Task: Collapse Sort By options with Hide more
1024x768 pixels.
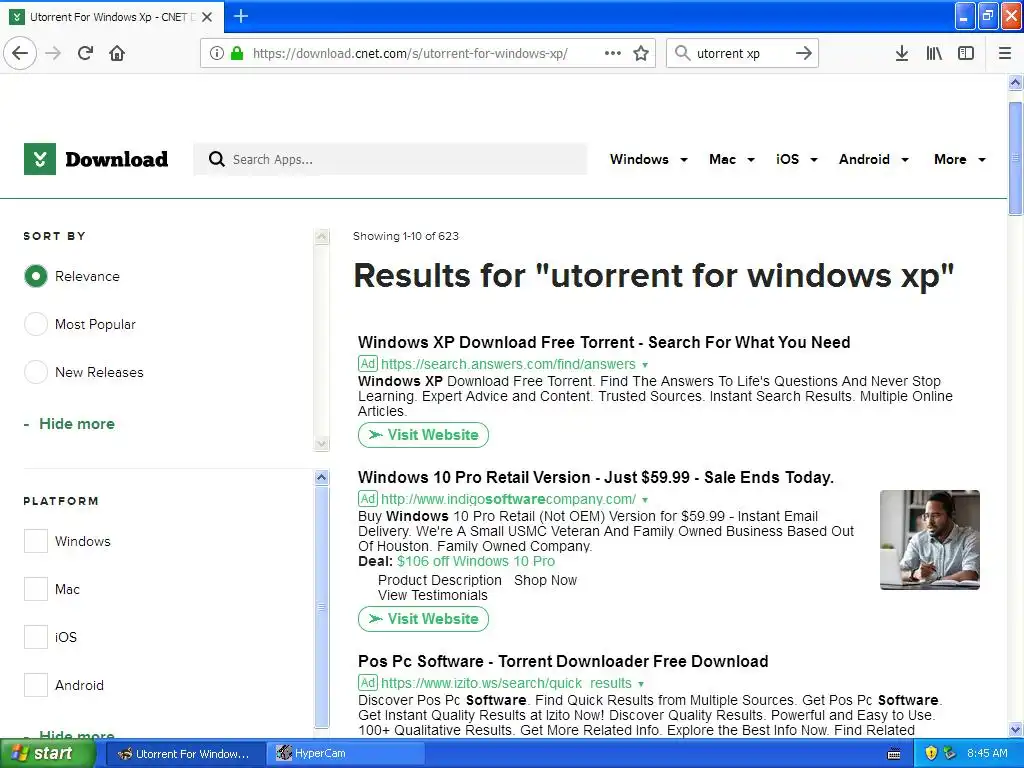Action: [x=69, y=424]
